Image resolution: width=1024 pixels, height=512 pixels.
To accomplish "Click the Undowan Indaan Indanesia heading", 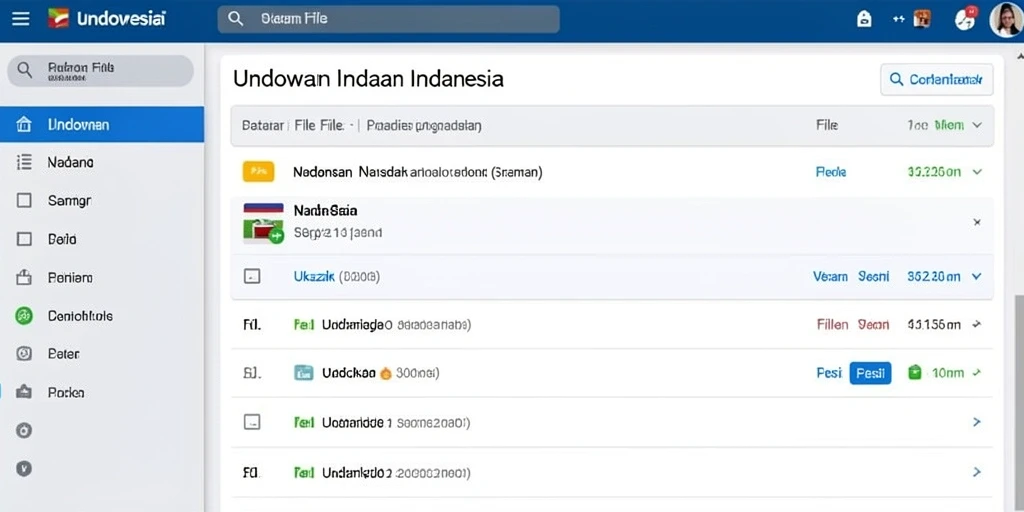I will (368, 79).
